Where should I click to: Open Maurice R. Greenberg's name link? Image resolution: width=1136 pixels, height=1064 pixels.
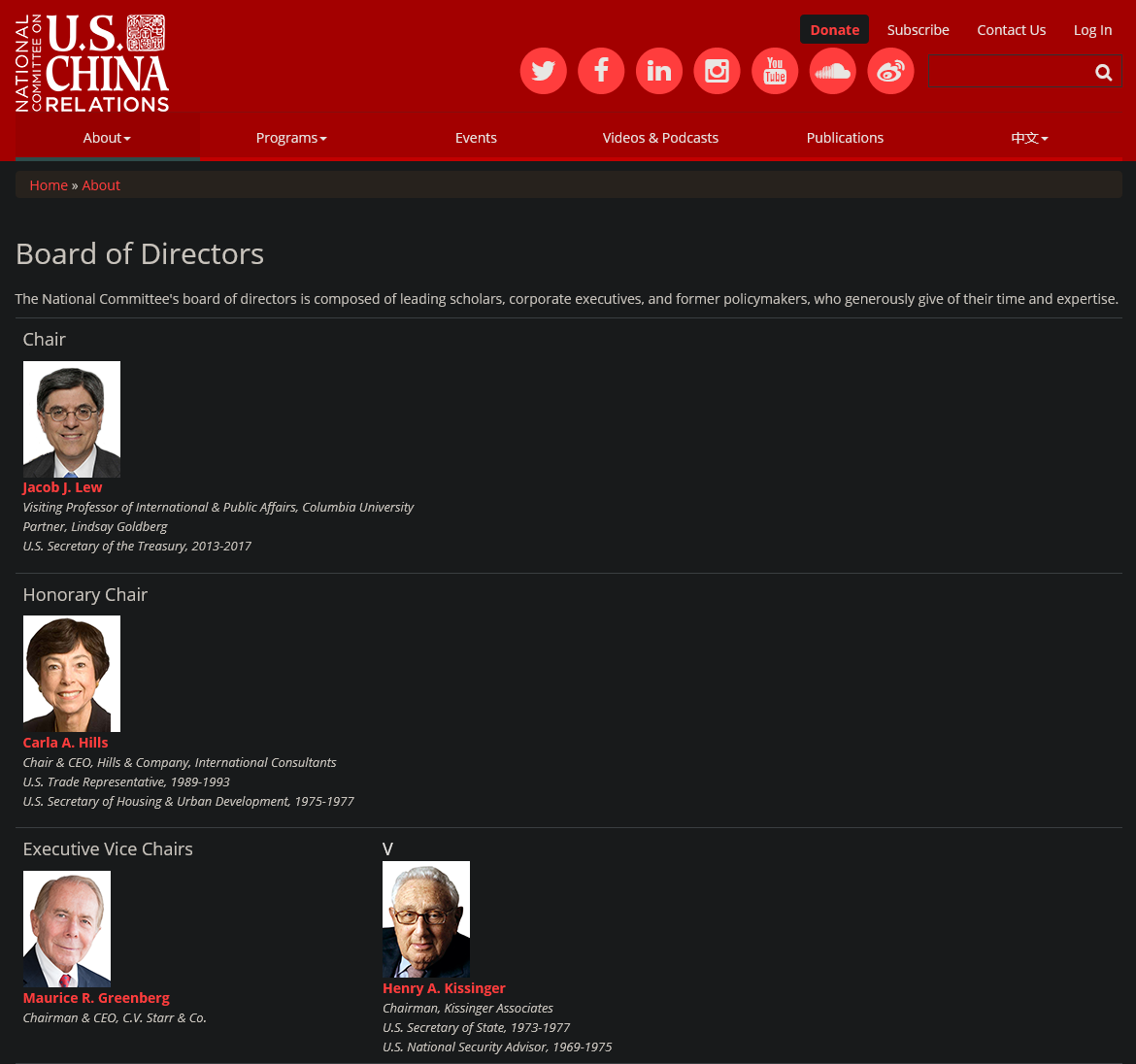coord(96,998)
